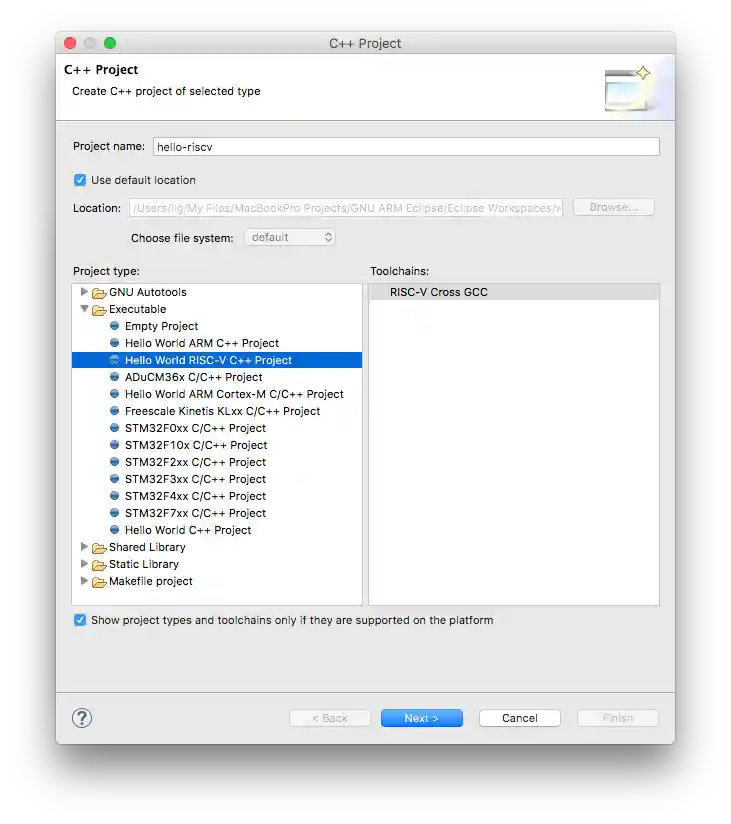Select STM32F3xx C/C++ Project
The image size is (731, 824).
pyautogui.click(x=195, y=479)
